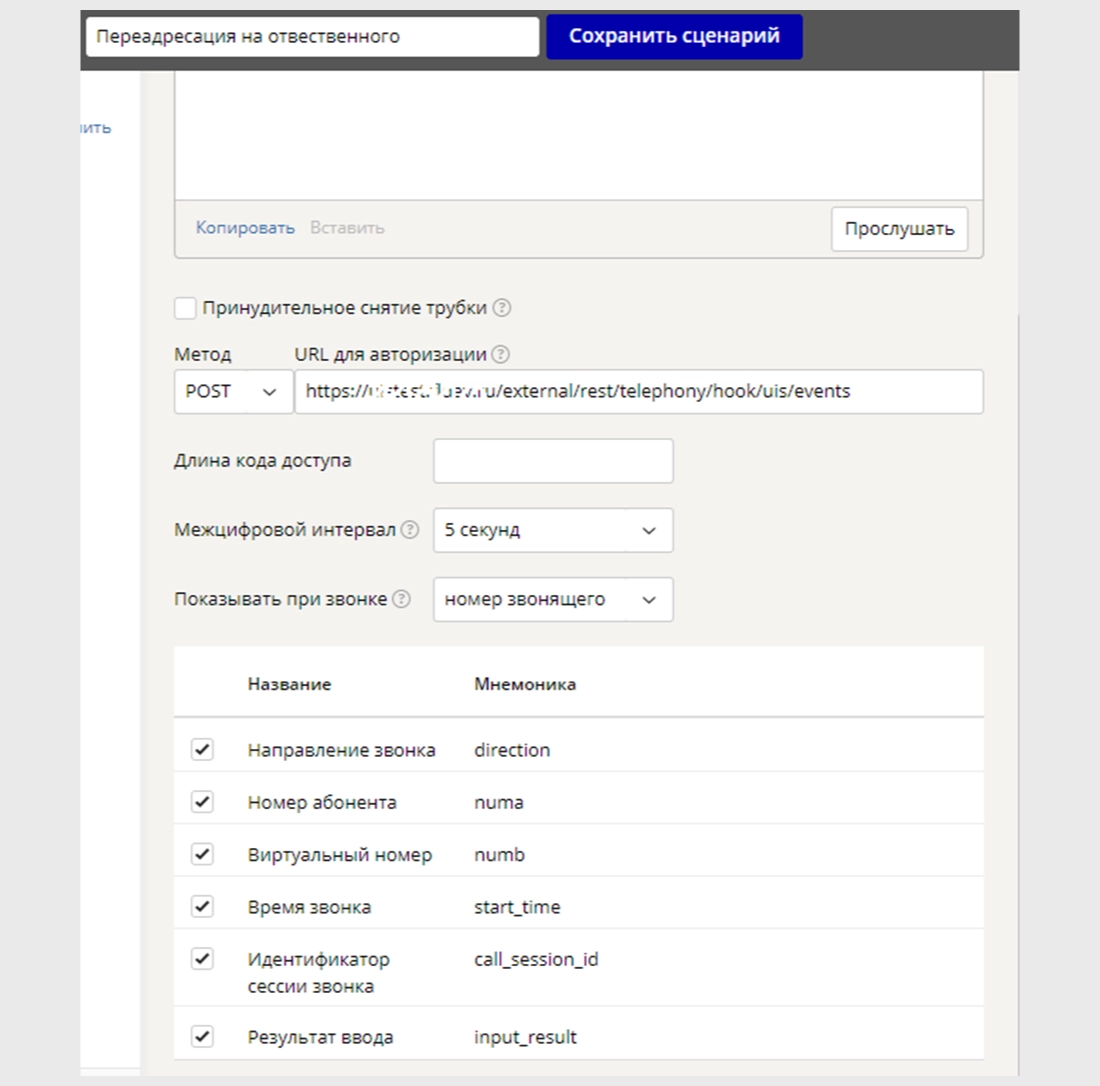Uncheck Номер абонента checkbox
Screen dimensions: 1100x1086
click(x=202, y=802)
